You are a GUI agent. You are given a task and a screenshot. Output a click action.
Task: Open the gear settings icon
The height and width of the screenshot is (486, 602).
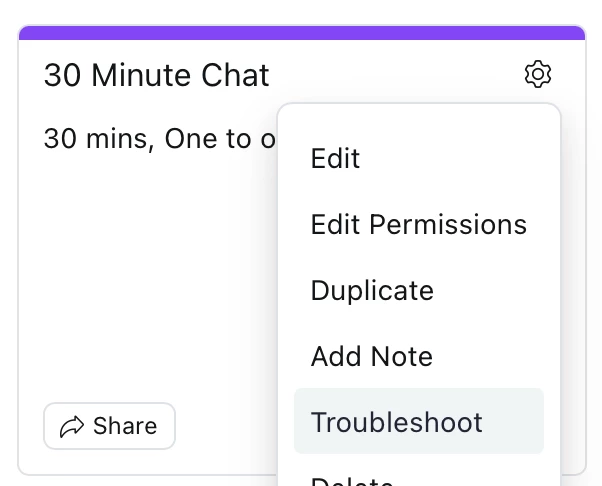click(538, 74)
